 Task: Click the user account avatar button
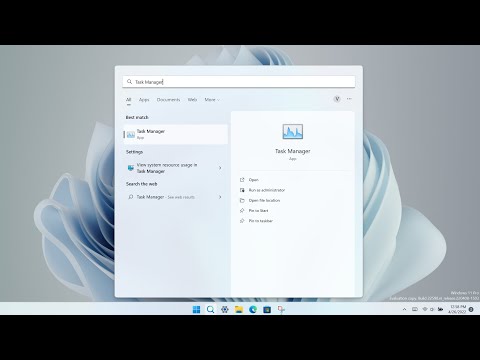[x=337, y=99]
